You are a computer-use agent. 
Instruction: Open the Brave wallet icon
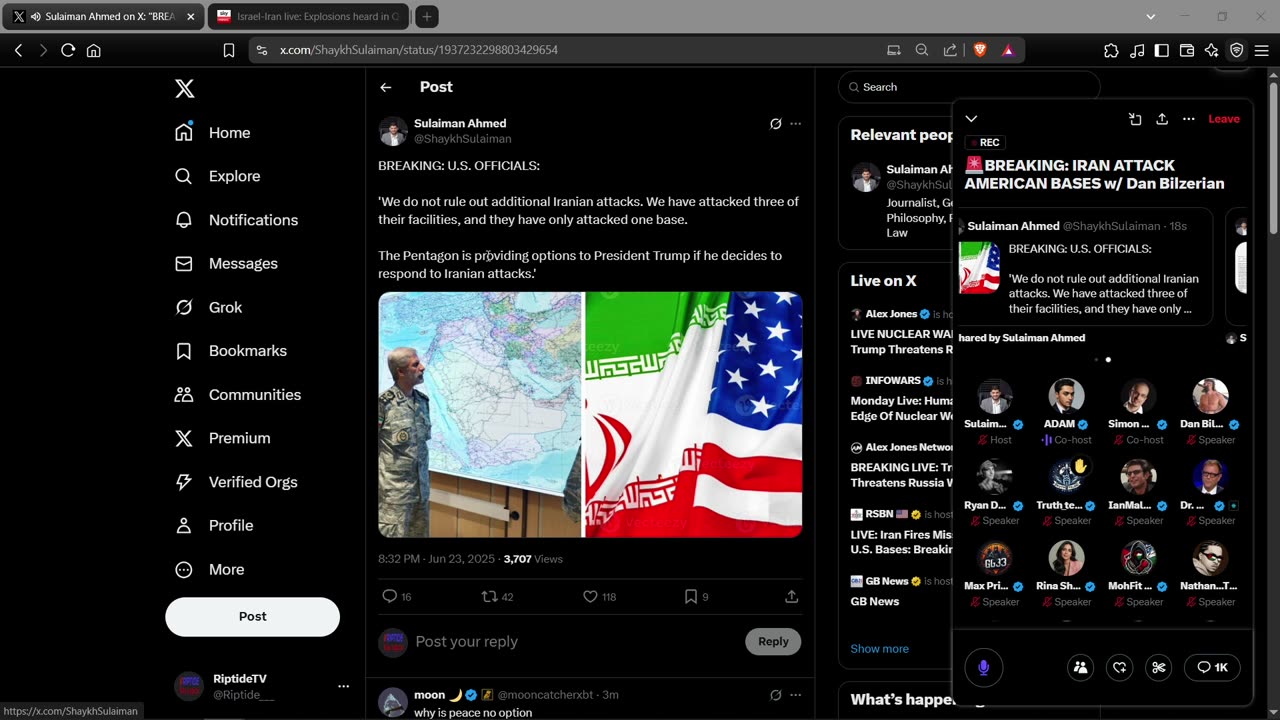tap(1187, 50)
